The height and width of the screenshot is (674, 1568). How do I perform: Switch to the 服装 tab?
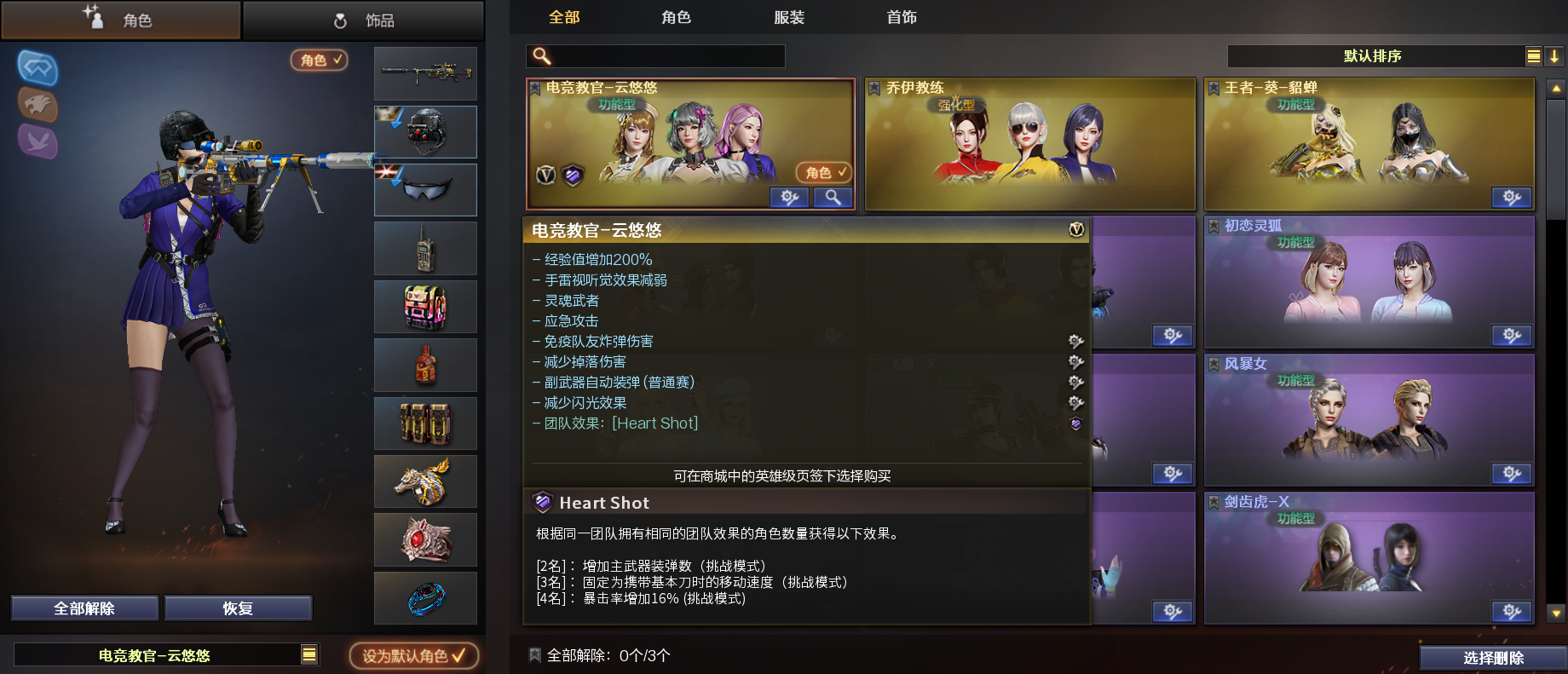pos(789,17)
